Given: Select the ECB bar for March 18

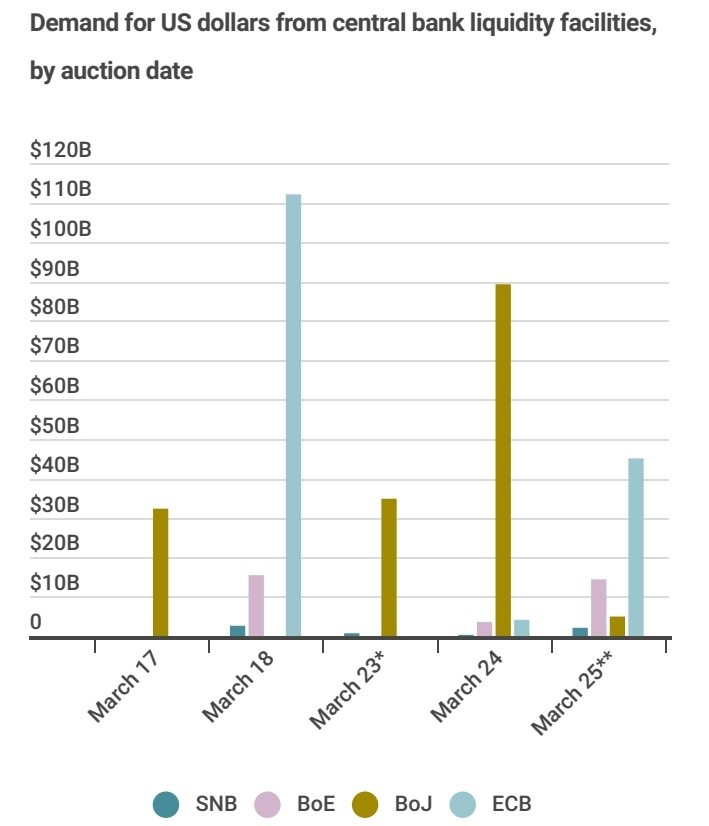Looking at the screenshot, I should (294, 415).
